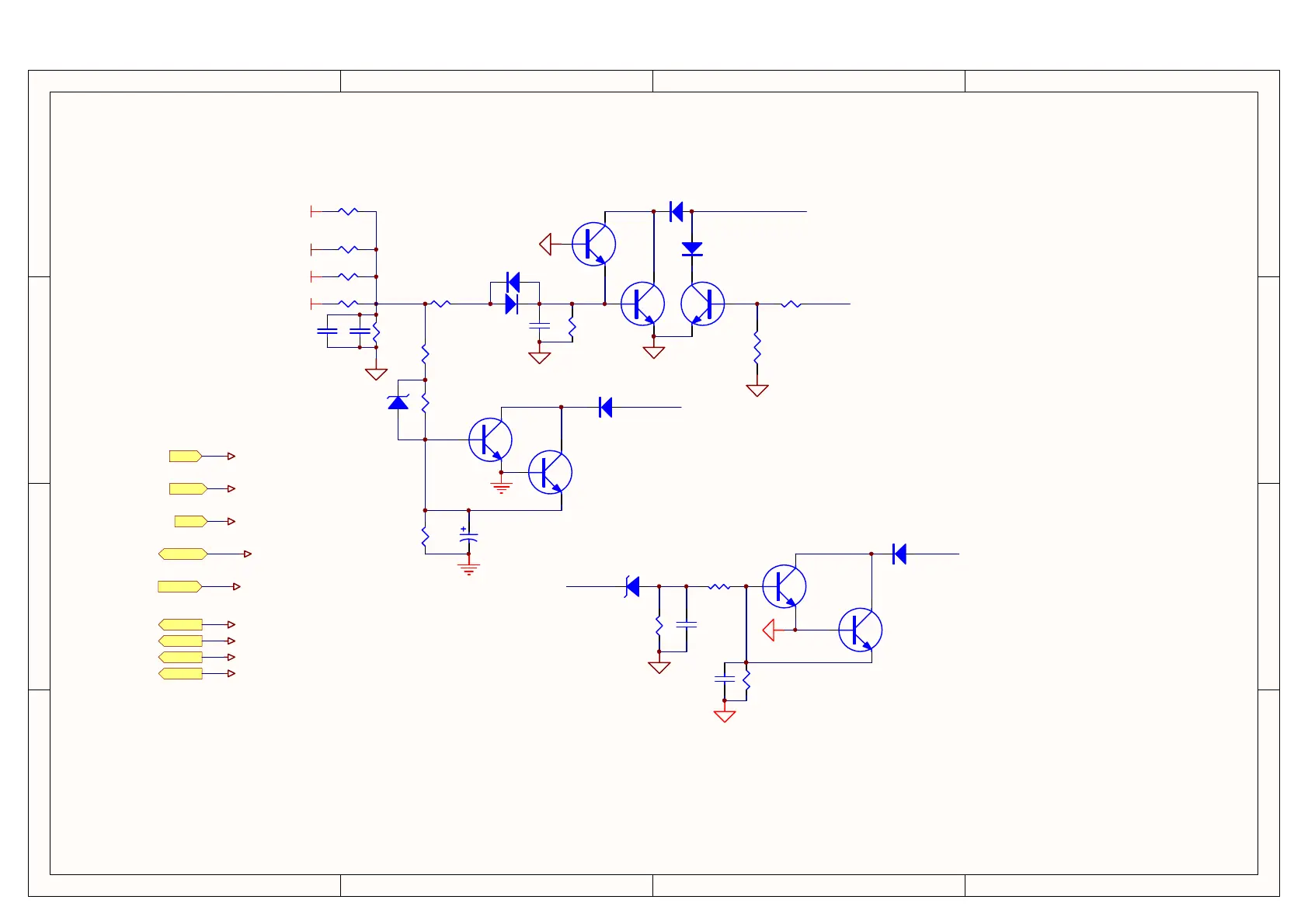Select the polarized capacitor with plus sign
Screen dimensions: 1308x924
click(468, 535)
